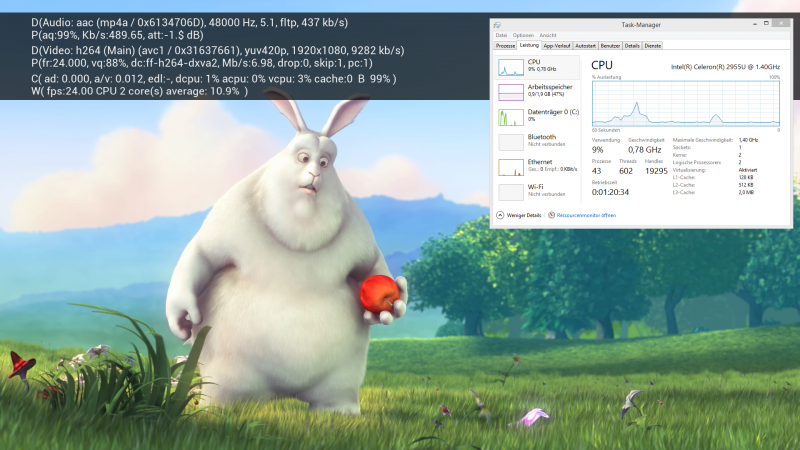
Task: Click the Leistung tab
Action: 529,45
